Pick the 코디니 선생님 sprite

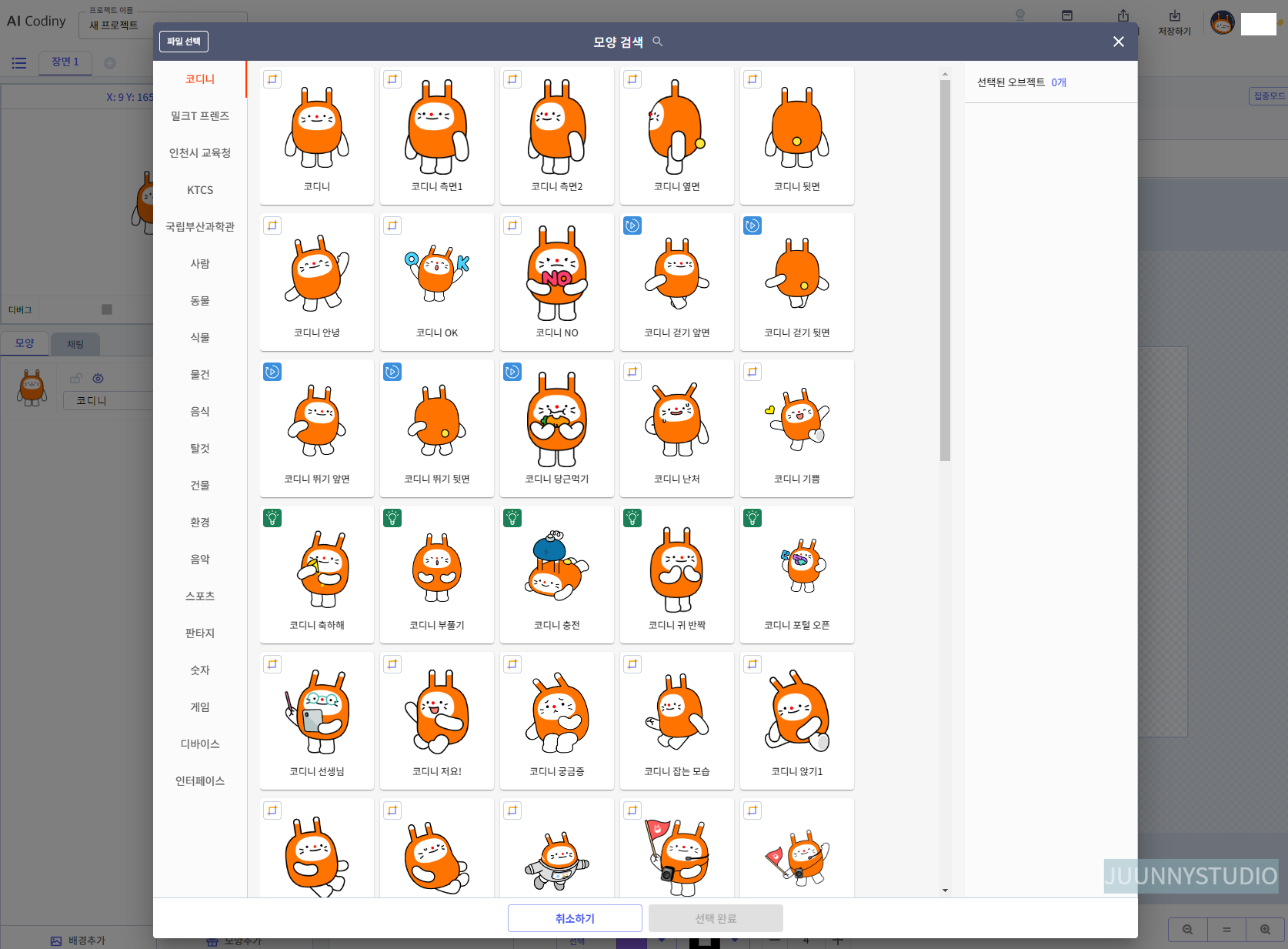(x=317, y=720)
